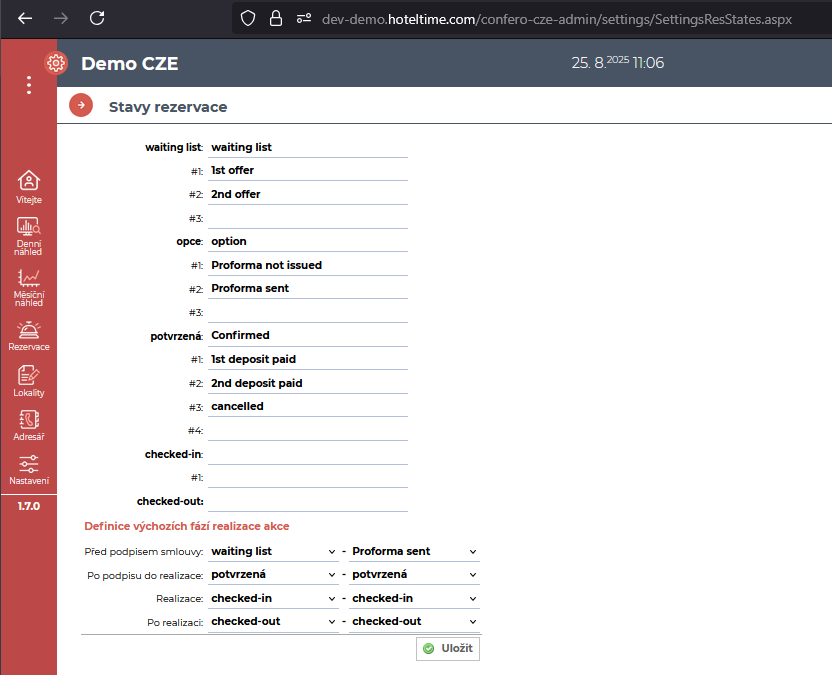Click the waiting list name field
The height and width of the screenshot is (675, 832).
308,147
